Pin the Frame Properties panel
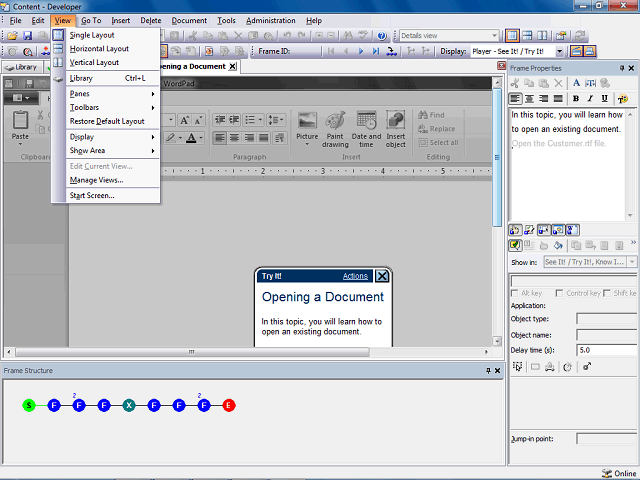The image size is (640, 480). (x=622, y=68)
